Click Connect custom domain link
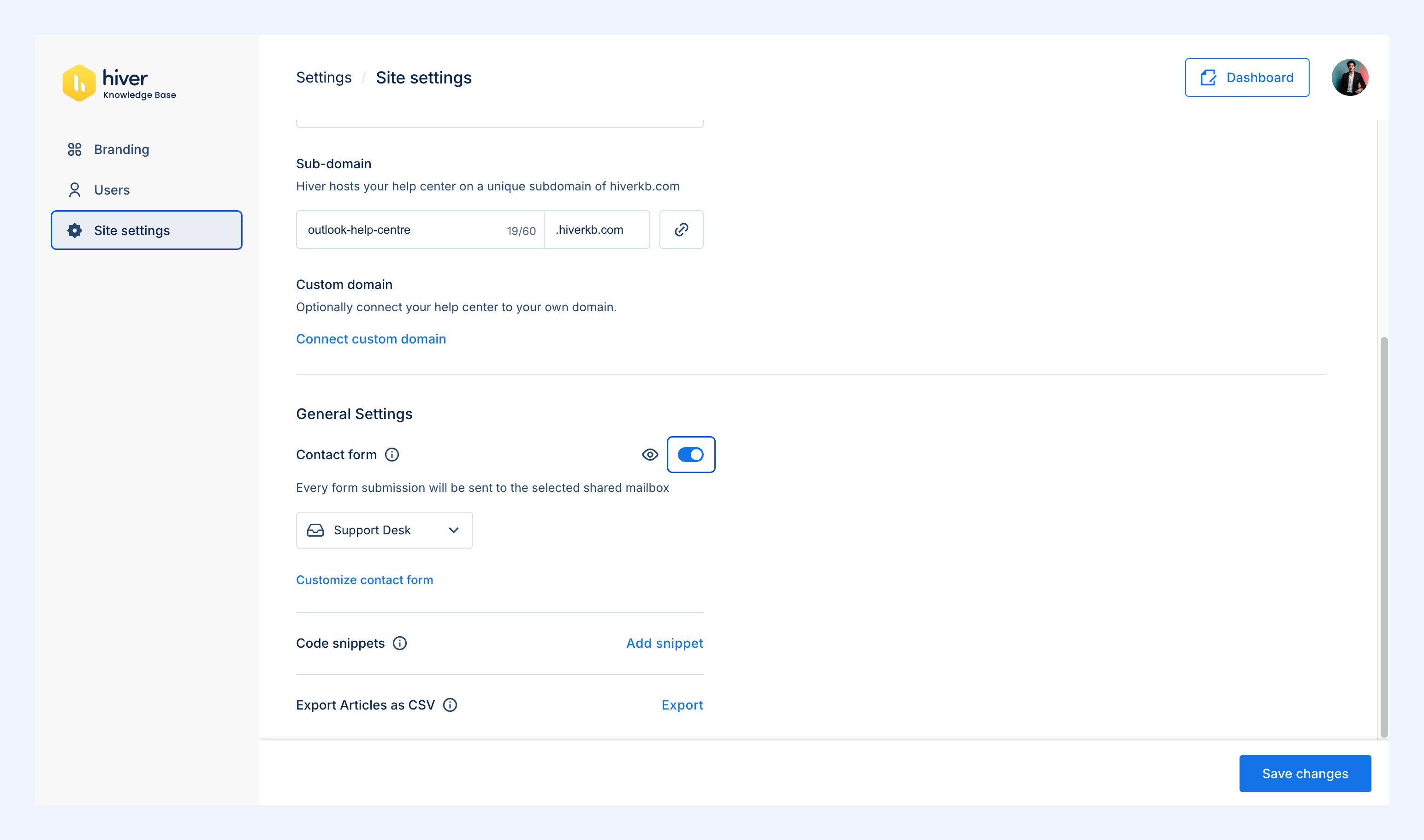Image resolution: width=1424 pixels, height=840 pixels. [x=371, y=338]
